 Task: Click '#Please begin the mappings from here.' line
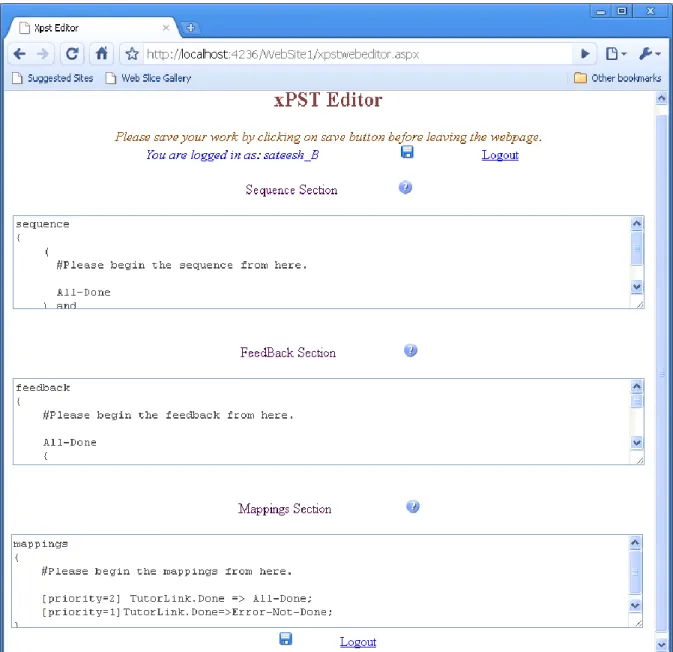point(167,571)
